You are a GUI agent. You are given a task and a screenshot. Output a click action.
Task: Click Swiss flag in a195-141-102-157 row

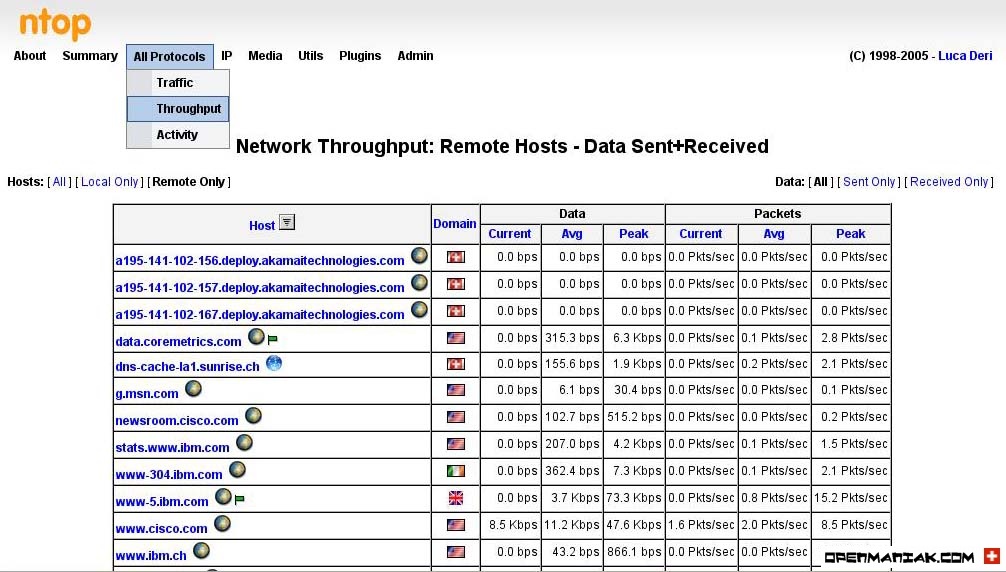pyautogui.click(x=456, y=284)
